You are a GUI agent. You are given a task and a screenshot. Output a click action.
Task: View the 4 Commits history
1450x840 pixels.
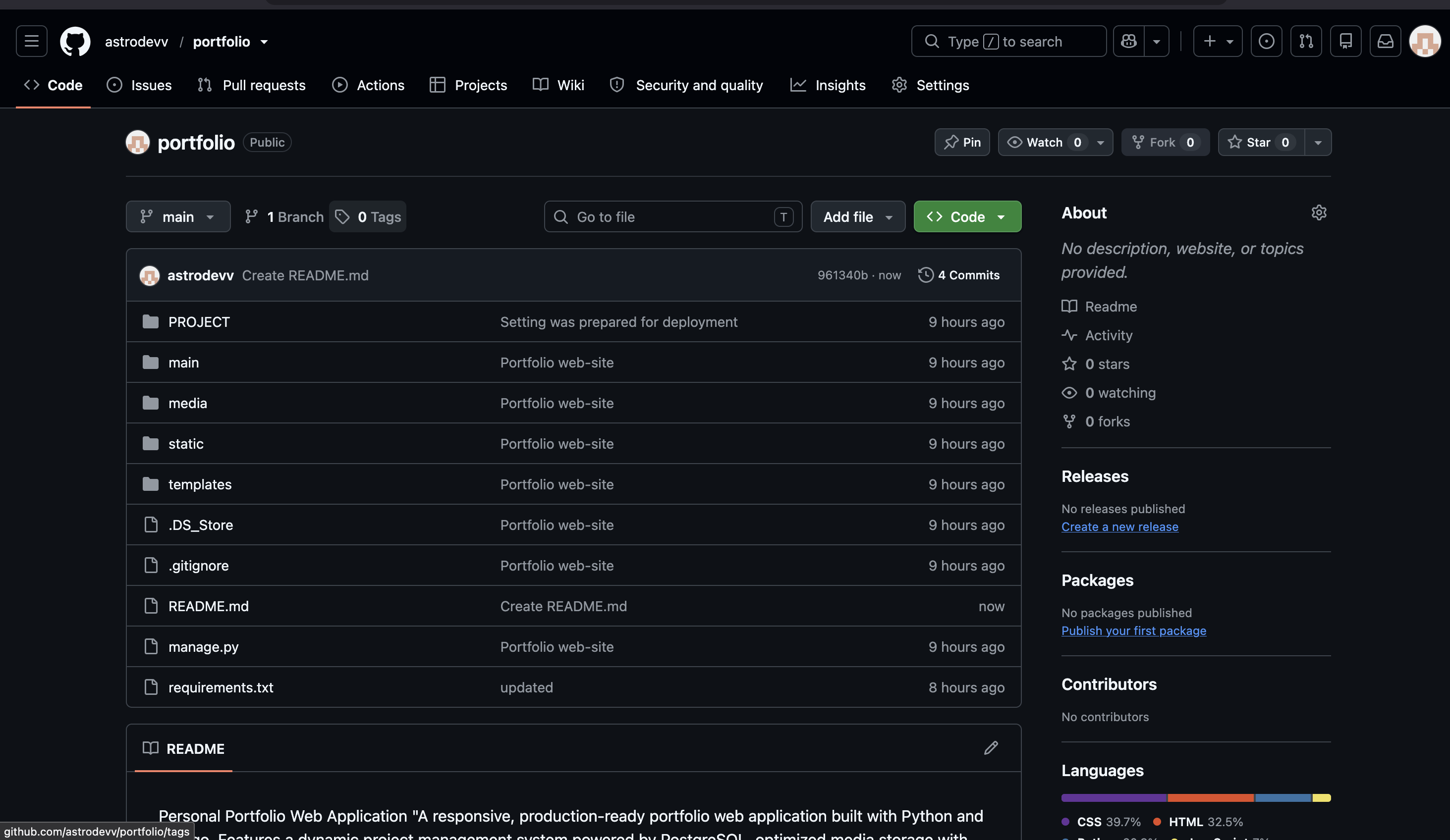tap(959, 275)
